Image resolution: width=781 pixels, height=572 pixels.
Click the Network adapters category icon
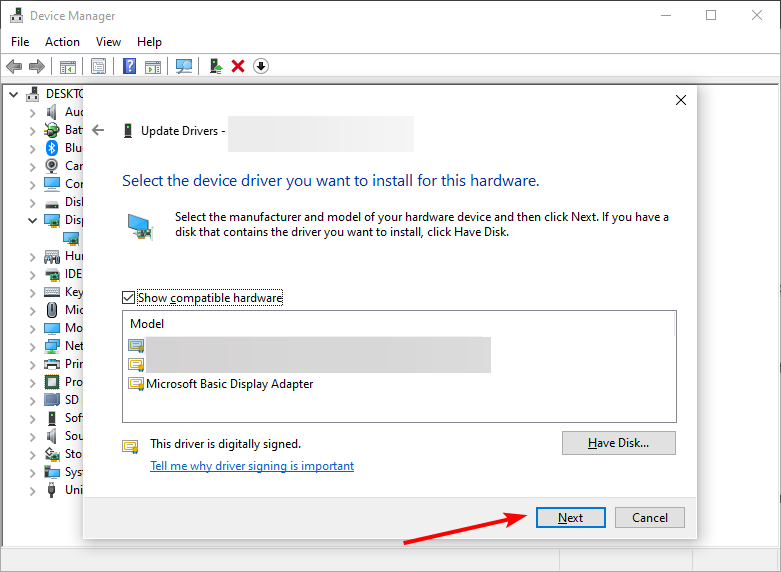[52, 346]
